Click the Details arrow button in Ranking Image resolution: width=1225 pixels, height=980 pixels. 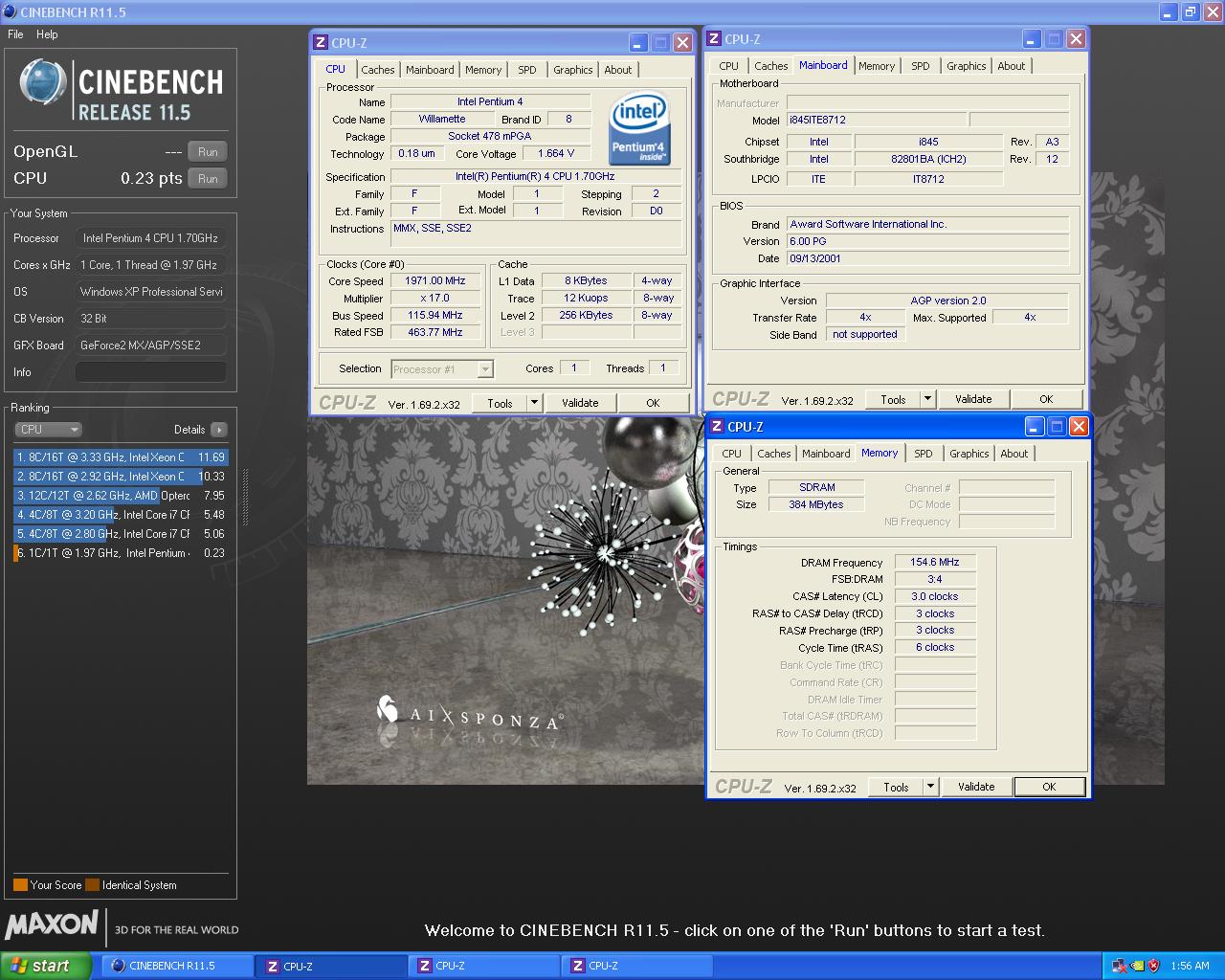click(219, 430)
